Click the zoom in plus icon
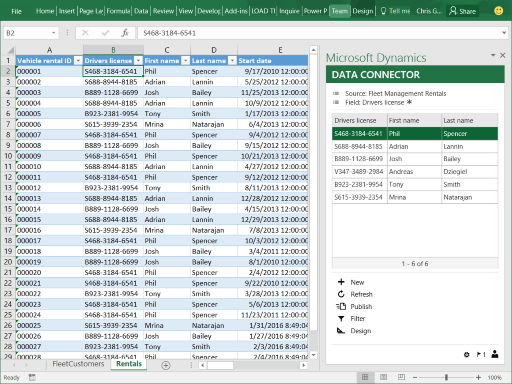 478,377
